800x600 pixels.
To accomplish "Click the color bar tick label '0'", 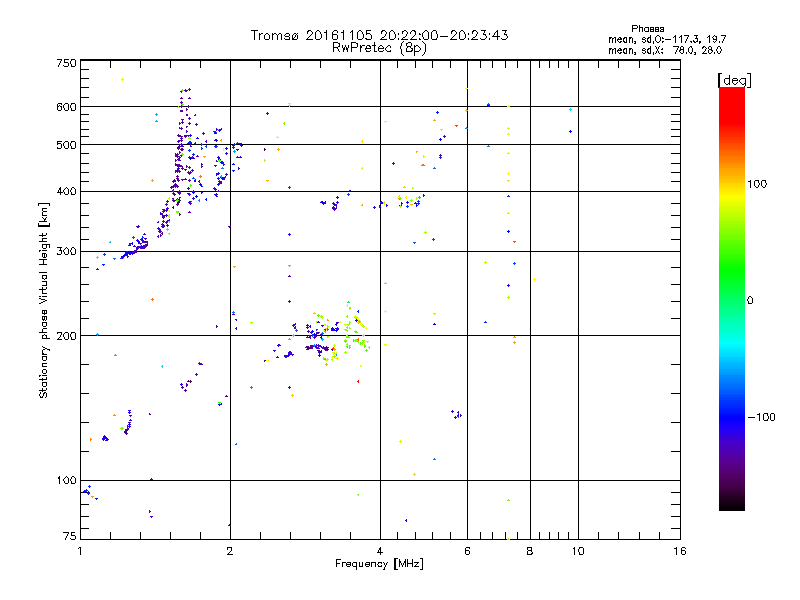I will point(750,301).
